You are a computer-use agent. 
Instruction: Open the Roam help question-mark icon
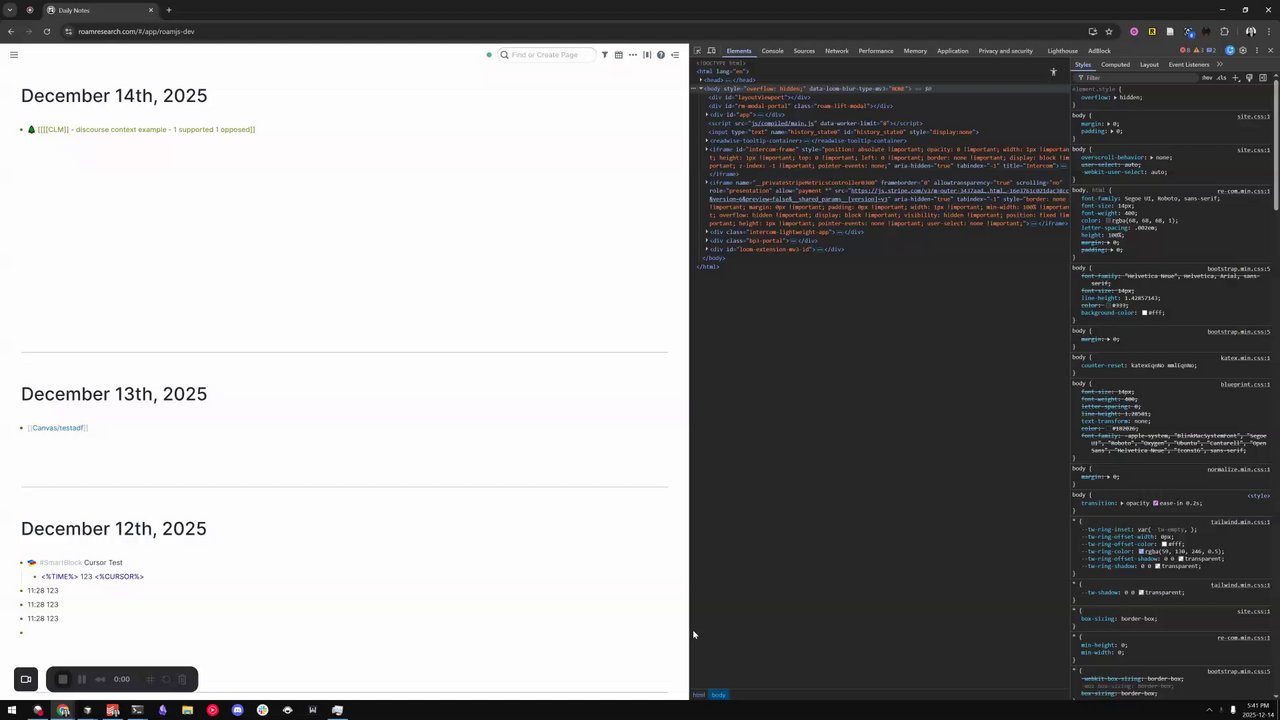pyautogui.click(x=661, y=55)
